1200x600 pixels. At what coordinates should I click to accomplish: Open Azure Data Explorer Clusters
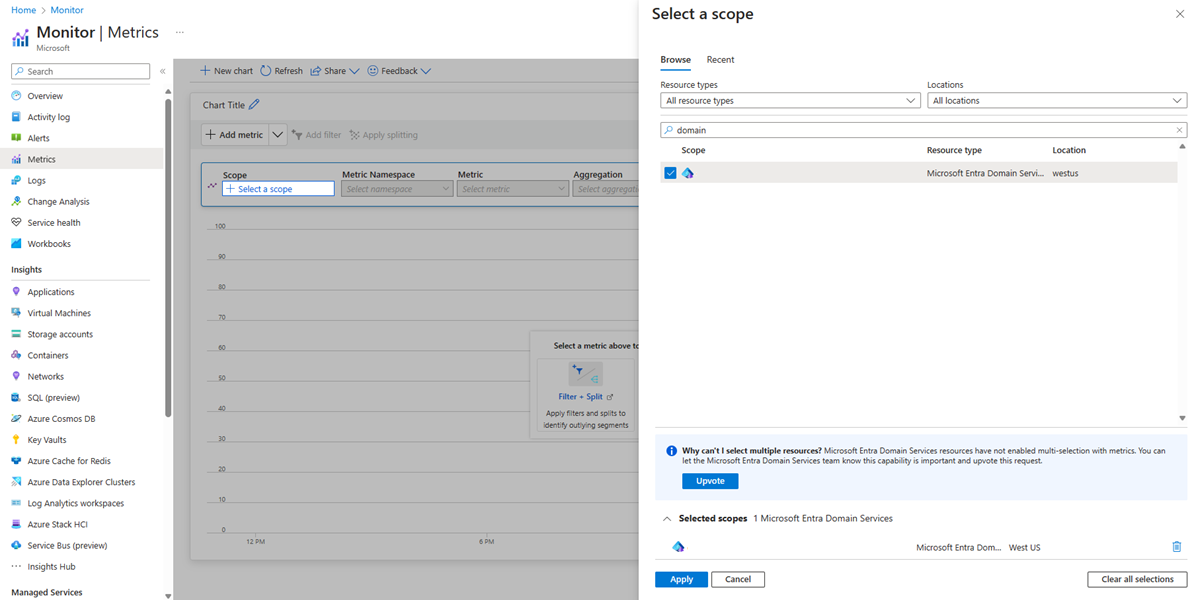(81, 482)
